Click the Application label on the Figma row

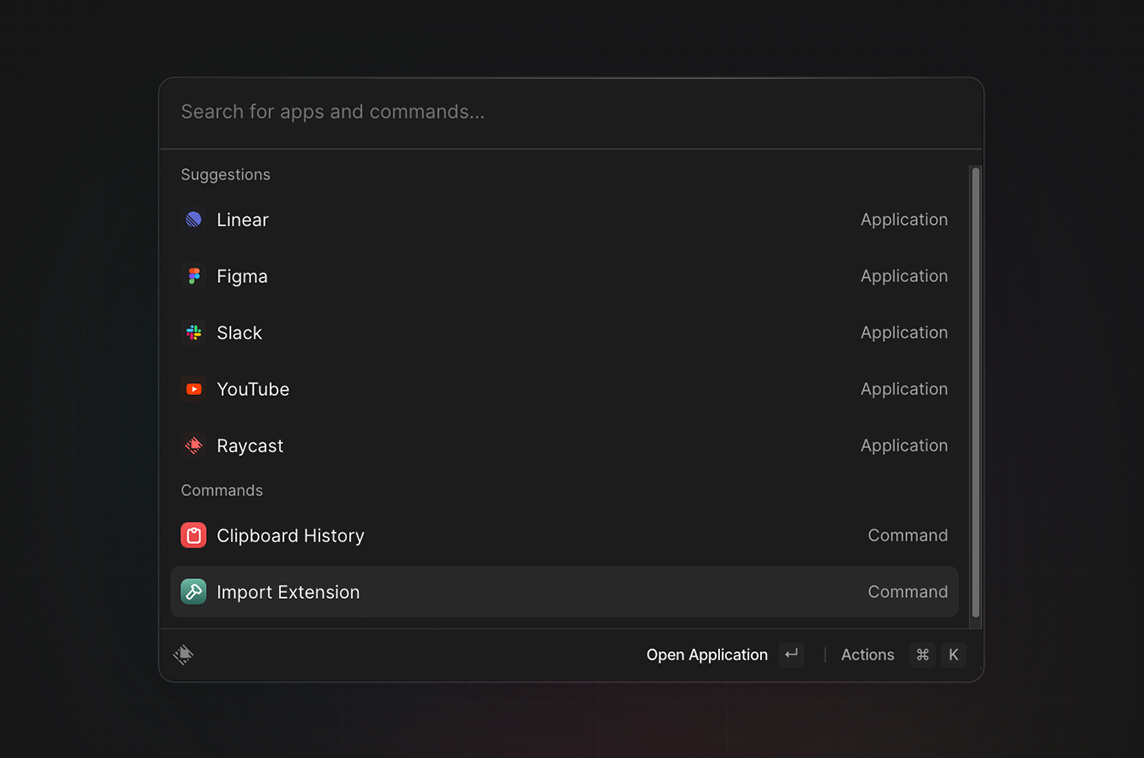coord(904,276)
